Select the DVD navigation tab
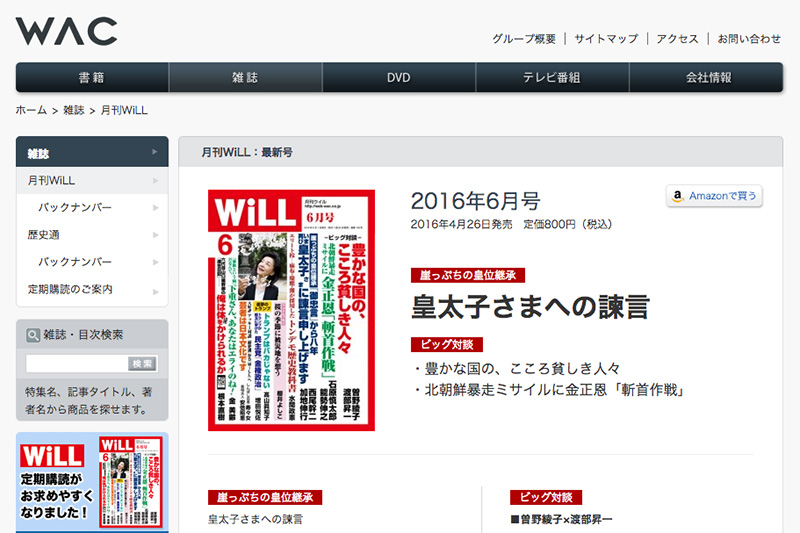 pyautogui.click(x=399, y=77)
